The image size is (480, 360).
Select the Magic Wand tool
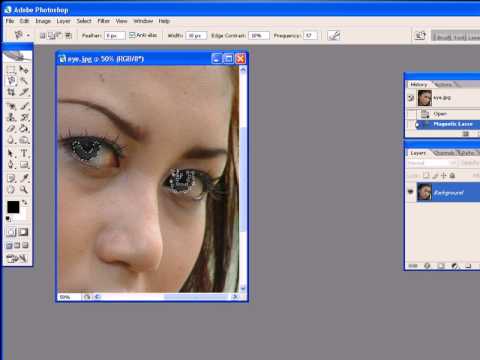24,81
